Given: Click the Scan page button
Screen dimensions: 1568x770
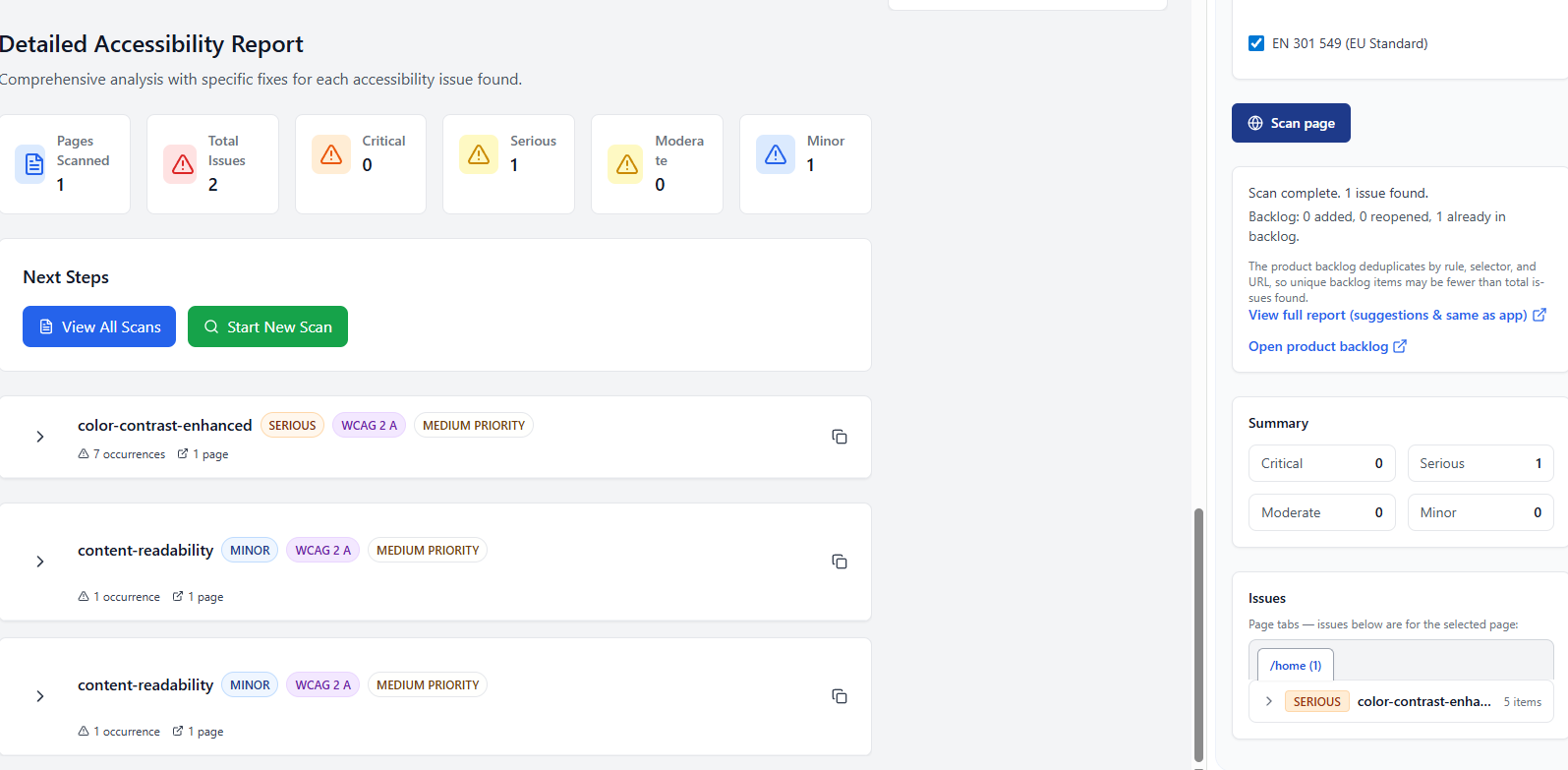Looking at the screenshot, I should coord(1290,123).
